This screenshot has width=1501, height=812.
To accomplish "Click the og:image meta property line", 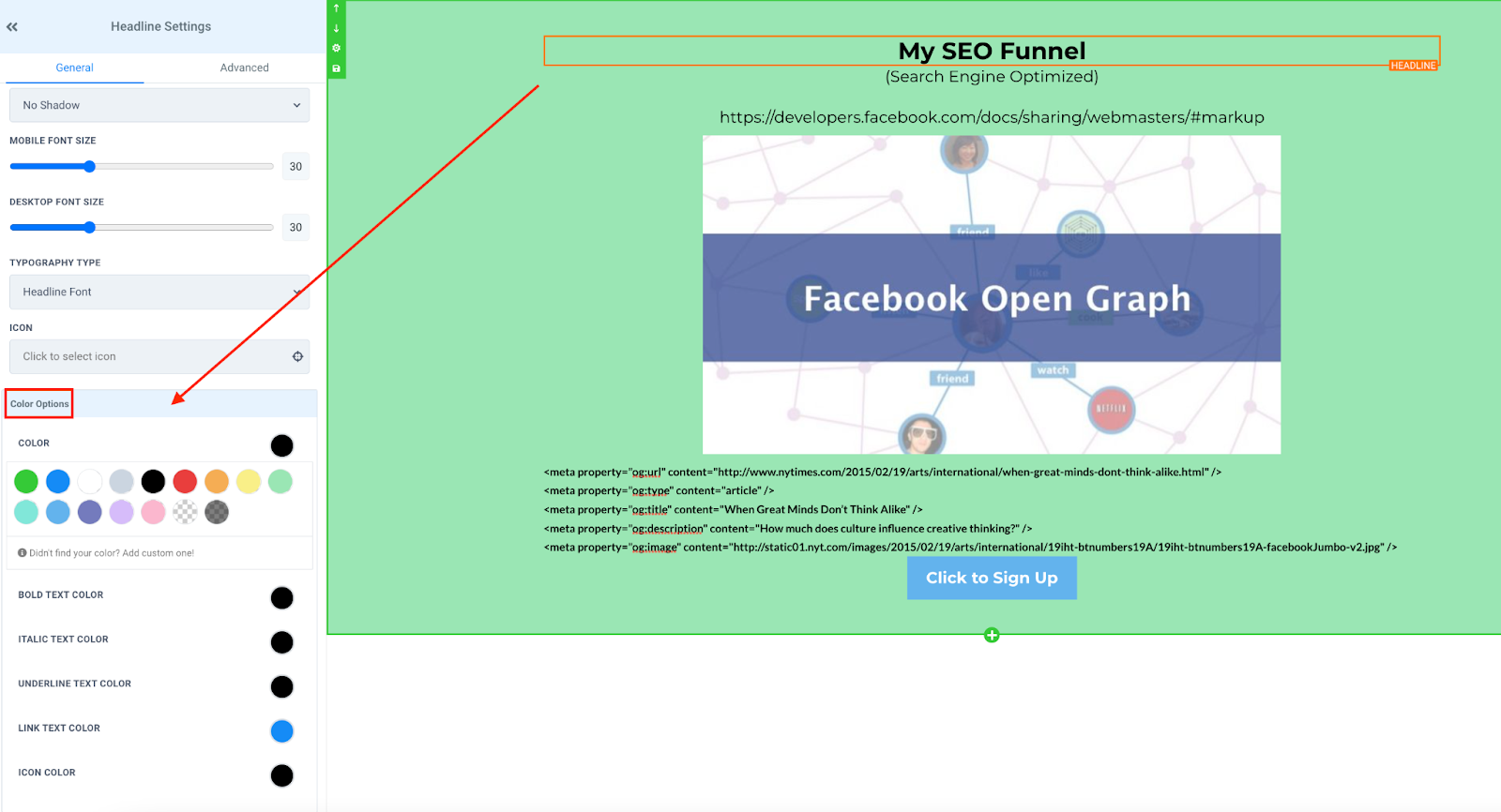I will pyautogui.click(x=971, y=548).
